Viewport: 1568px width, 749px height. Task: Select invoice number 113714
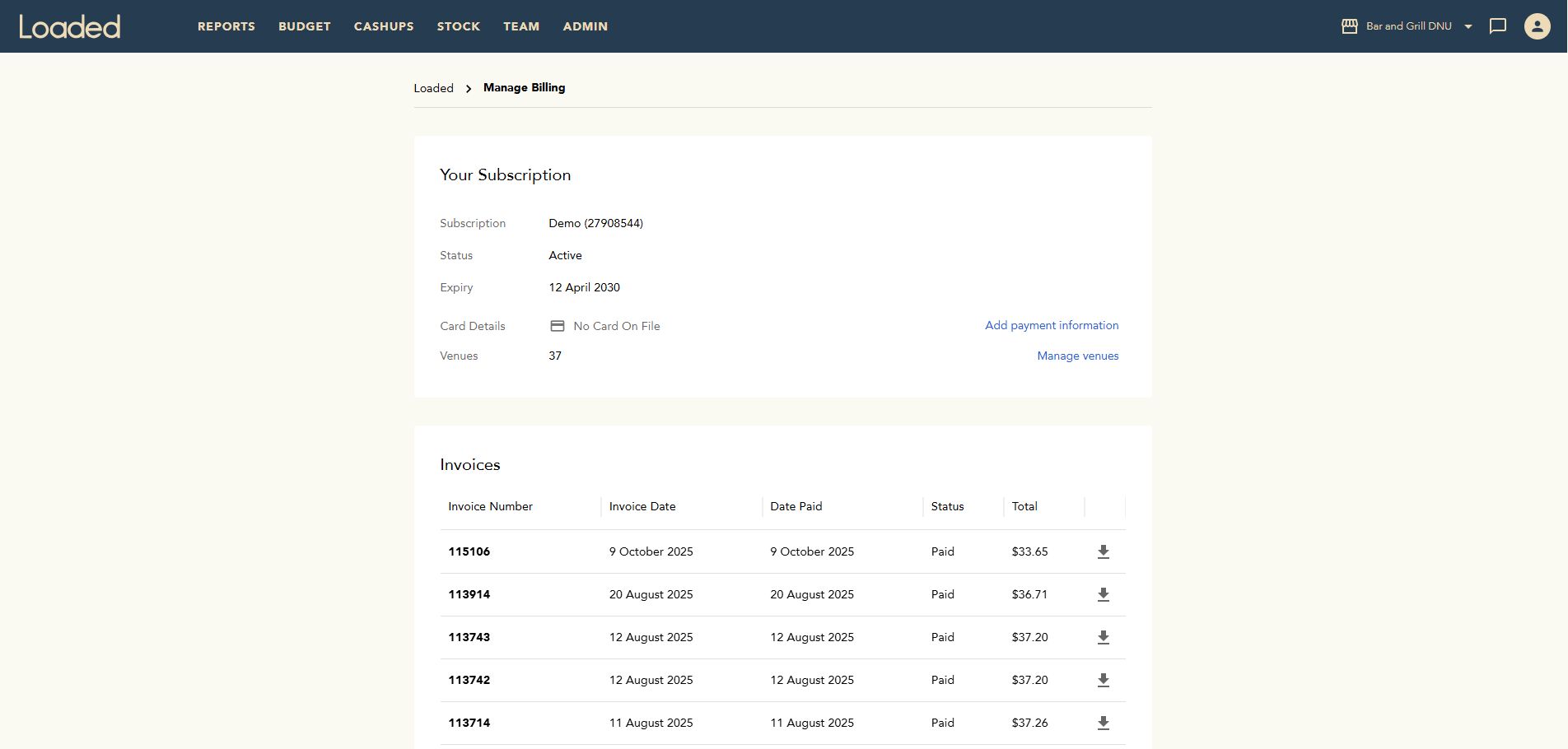click(469, 723)
